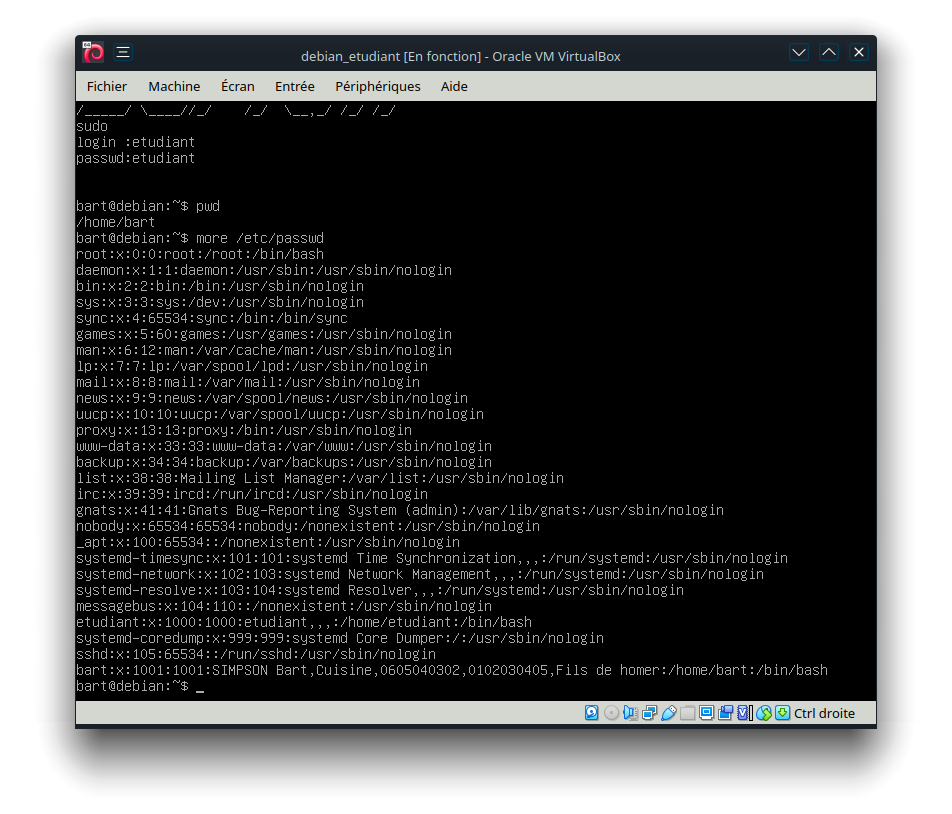The width and height of the screenshot is (952, 814).
Task: Click the Ctrl droite host key label
Action: coord(824,713)
